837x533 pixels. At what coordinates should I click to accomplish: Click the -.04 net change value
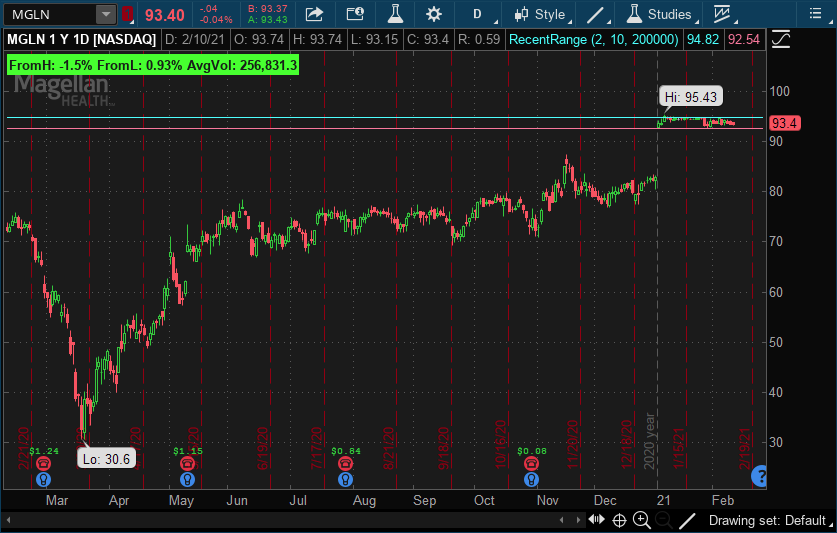(208, 9)
